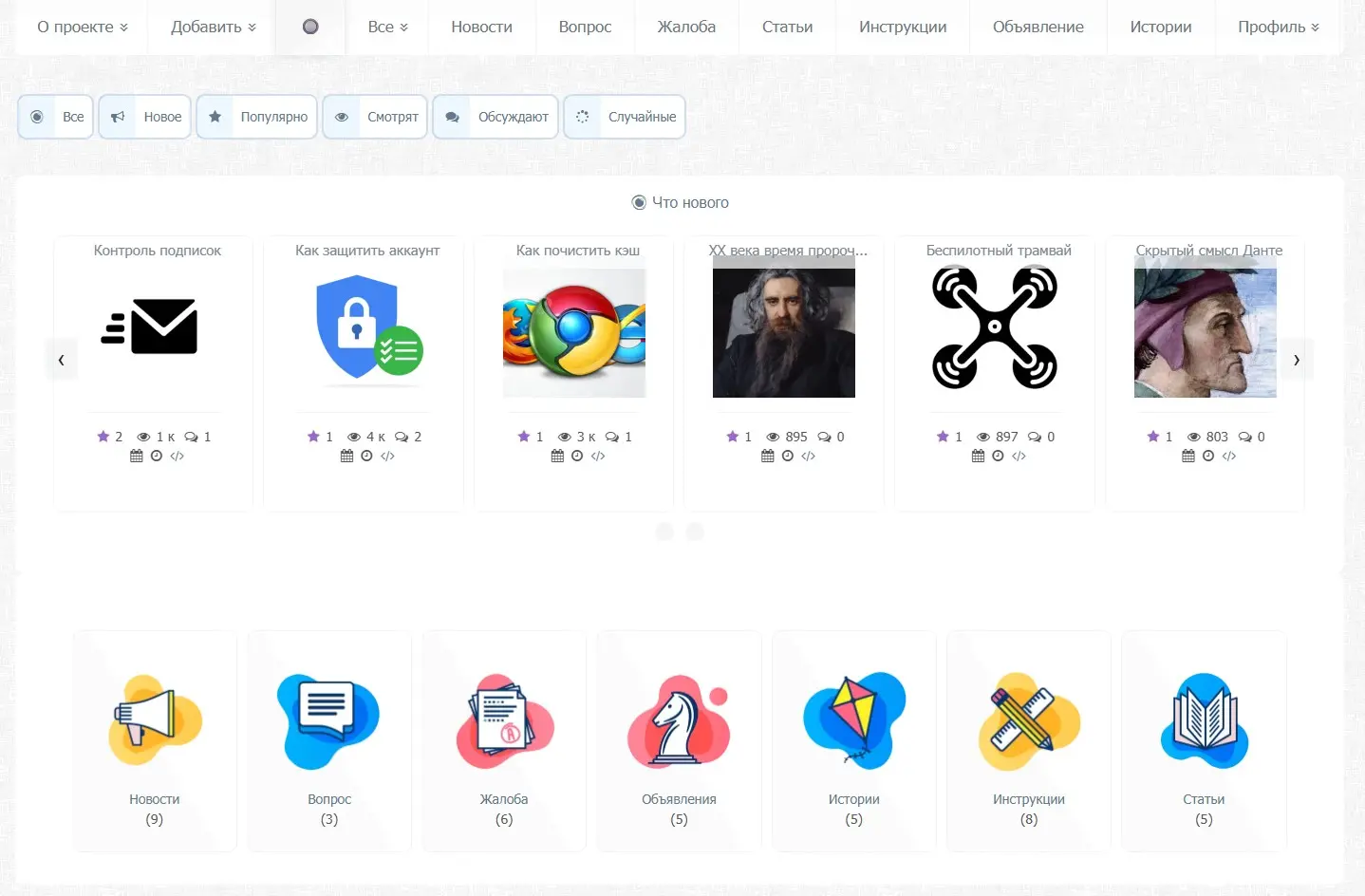This screenshot has width=1365, height=896.
Task: Select the second carousel pagination dot
Action: coord(695,532)
